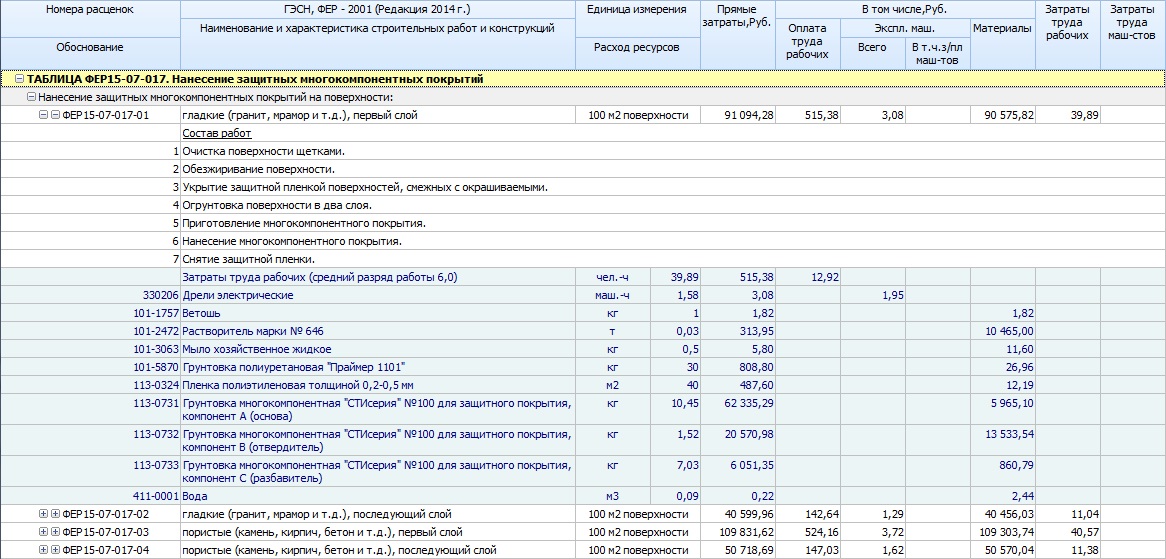Click the В т.ч.з/пл маш-тов header
This screenshot has width=1166, height=559.
click(938, 54)
